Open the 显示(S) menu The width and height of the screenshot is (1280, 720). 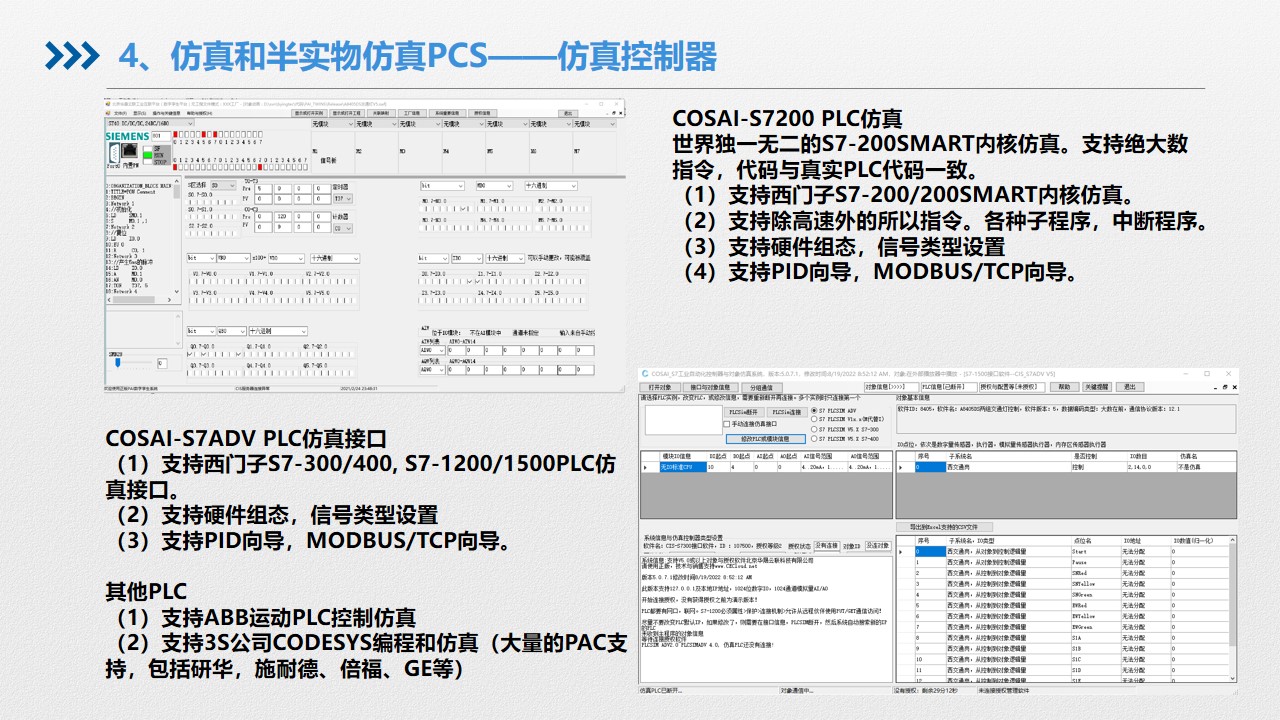coord(139,113)
